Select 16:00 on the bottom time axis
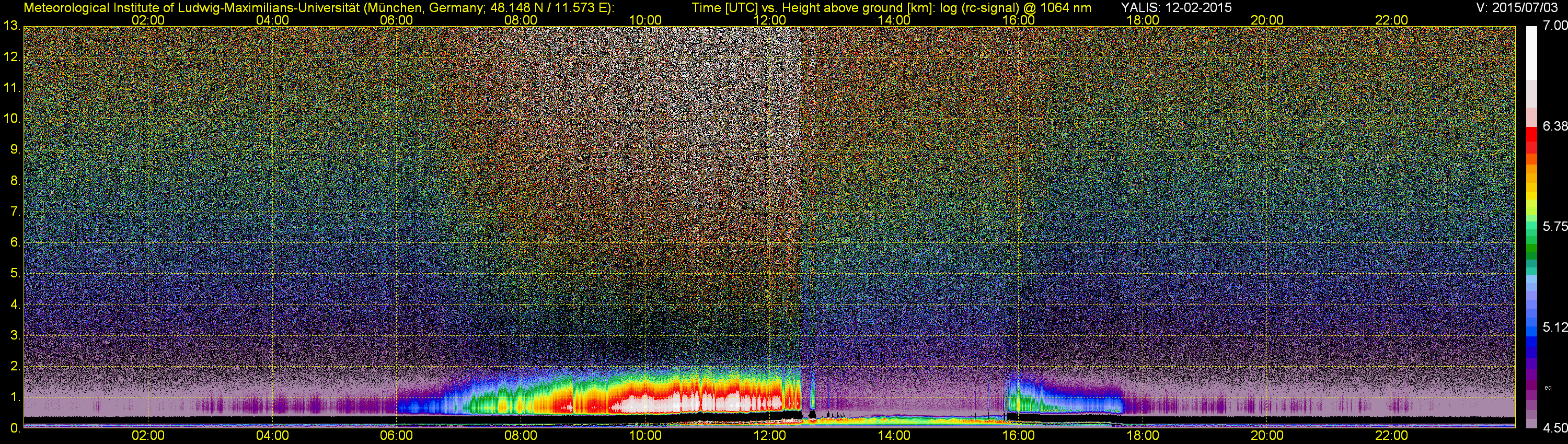Image resolution: width=1568 pixels, height=444 pixels. click(x=1018, y=436)
